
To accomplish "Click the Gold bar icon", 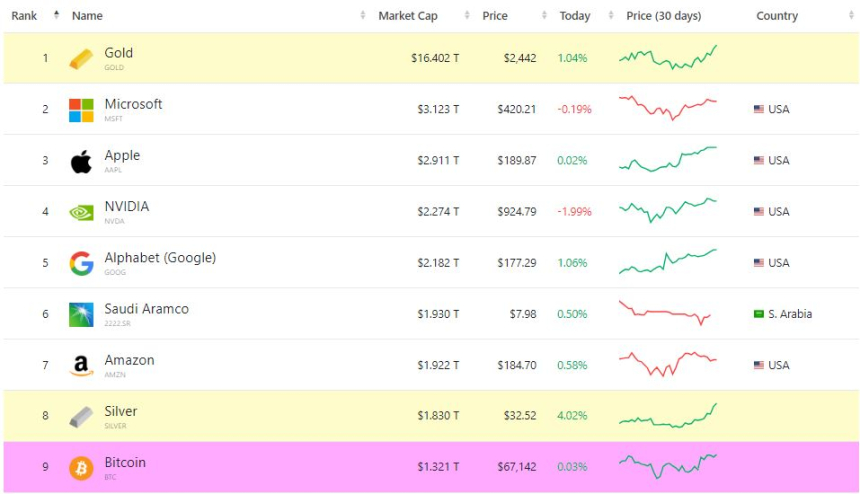I will pyautogui.click(x=81, y=59).
